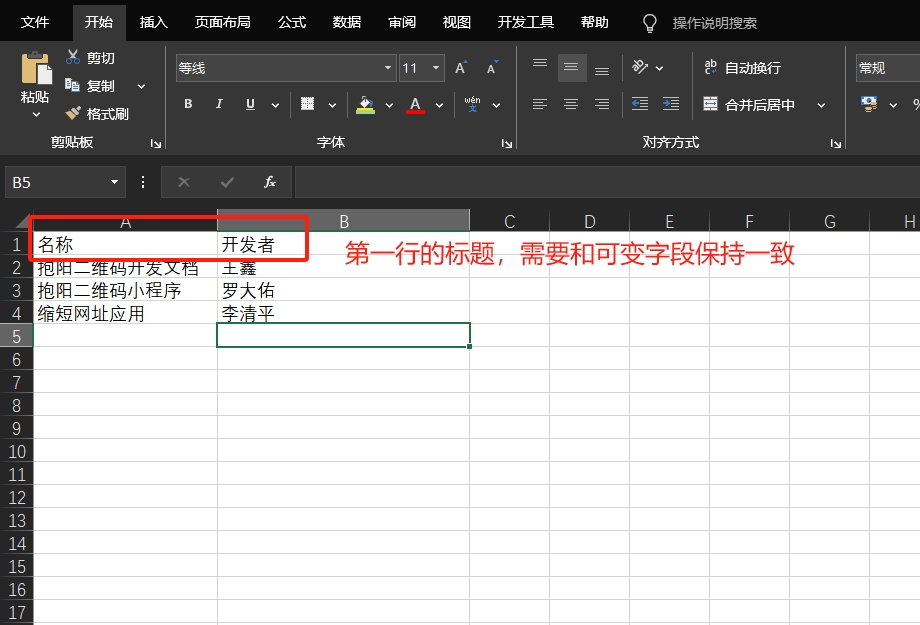Click the increase font size icon
Image resolution: width=920 pixels, height=625 pixels.
click(461, 68)
